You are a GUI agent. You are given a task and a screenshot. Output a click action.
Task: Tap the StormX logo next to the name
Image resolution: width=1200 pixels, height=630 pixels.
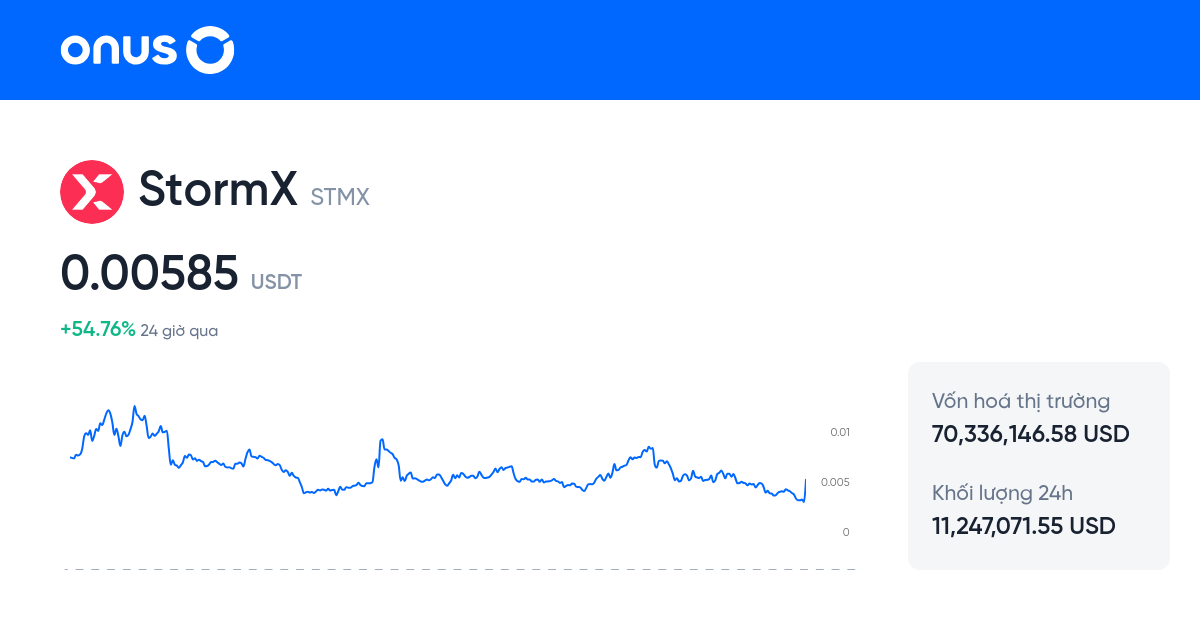92,191
